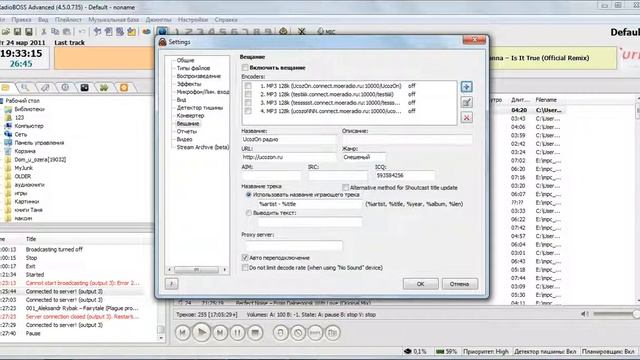This screenshot has width=640, height=360.
Task: Open the Настройки menu
Action: point(193,20)
